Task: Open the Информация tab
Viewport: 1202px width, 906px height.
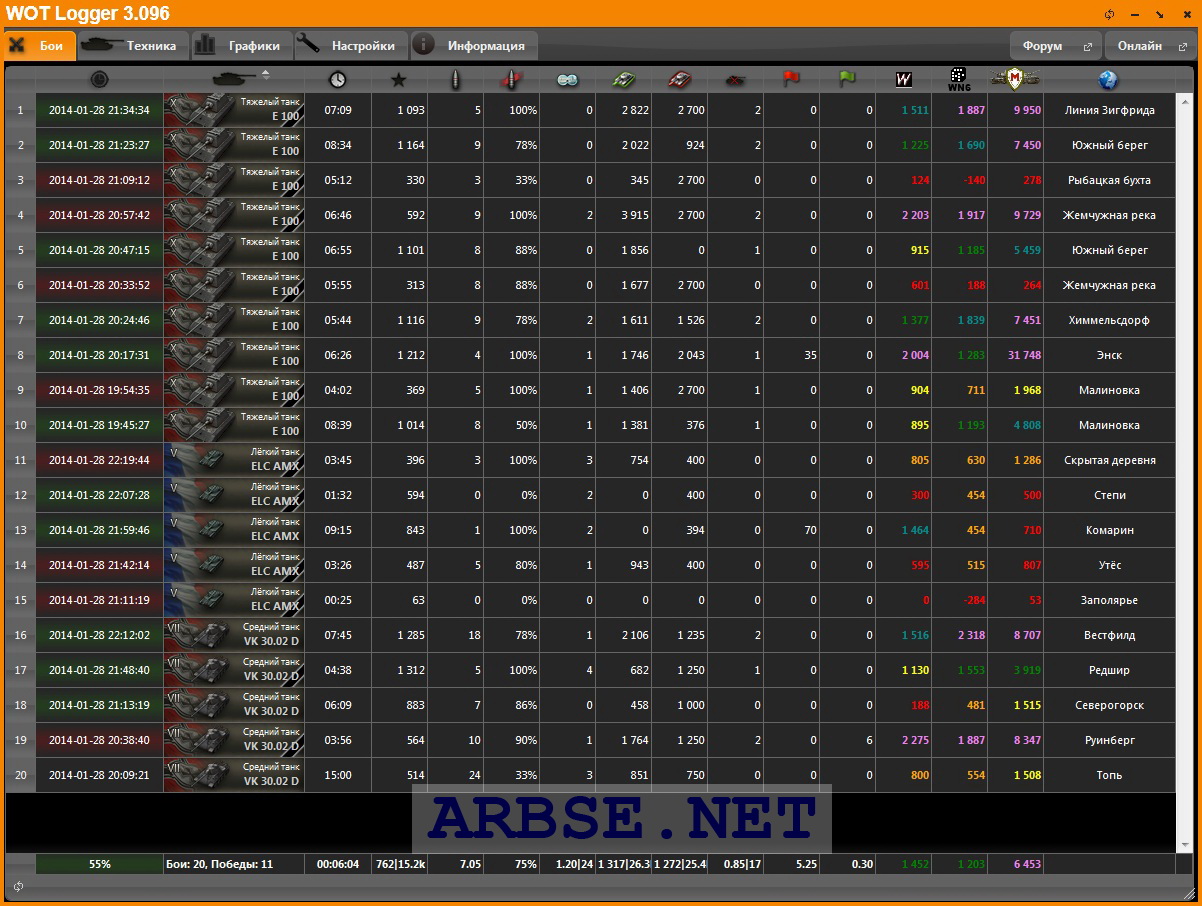Action: pyautogui.click(x=474, y=45)
